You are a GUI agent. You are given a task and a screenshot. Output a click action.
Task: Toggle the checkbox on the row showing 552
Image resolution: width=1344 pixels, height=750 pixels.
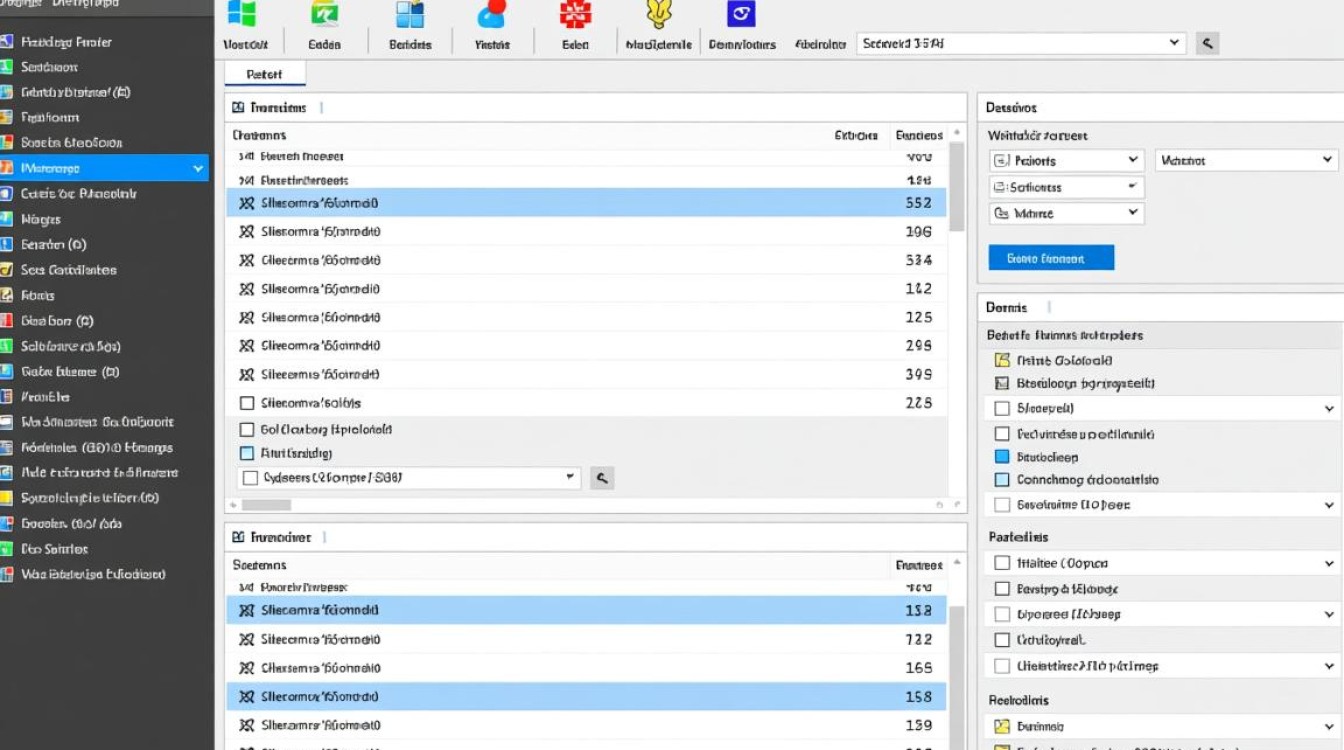tap(247, 203)
